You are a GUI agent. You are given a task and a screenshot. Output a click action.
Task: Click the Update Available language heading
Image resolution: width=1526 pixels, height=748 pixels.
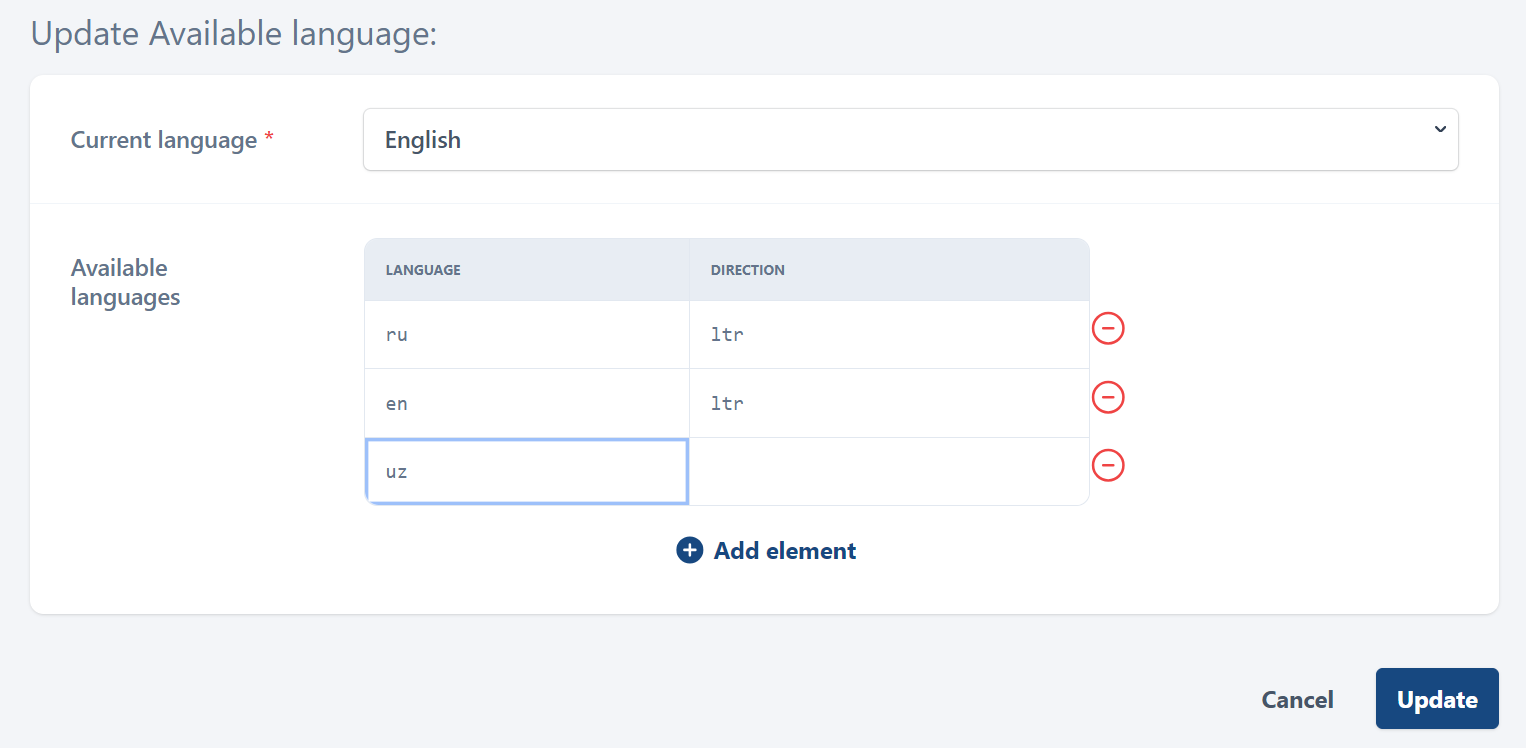(234, 34)
